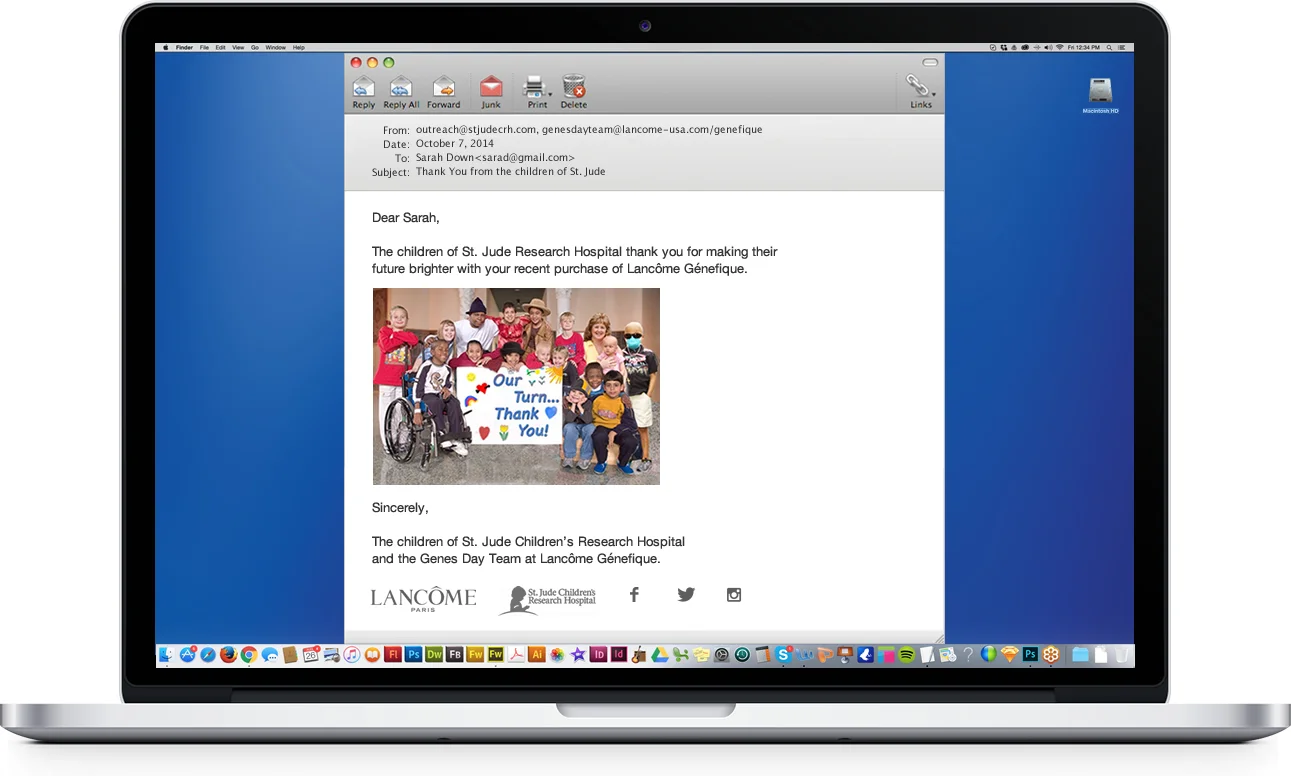This screenshot has width=1291, height=776.
Task: Click the Facebook icon in the email footer
Action: point(633,594)
